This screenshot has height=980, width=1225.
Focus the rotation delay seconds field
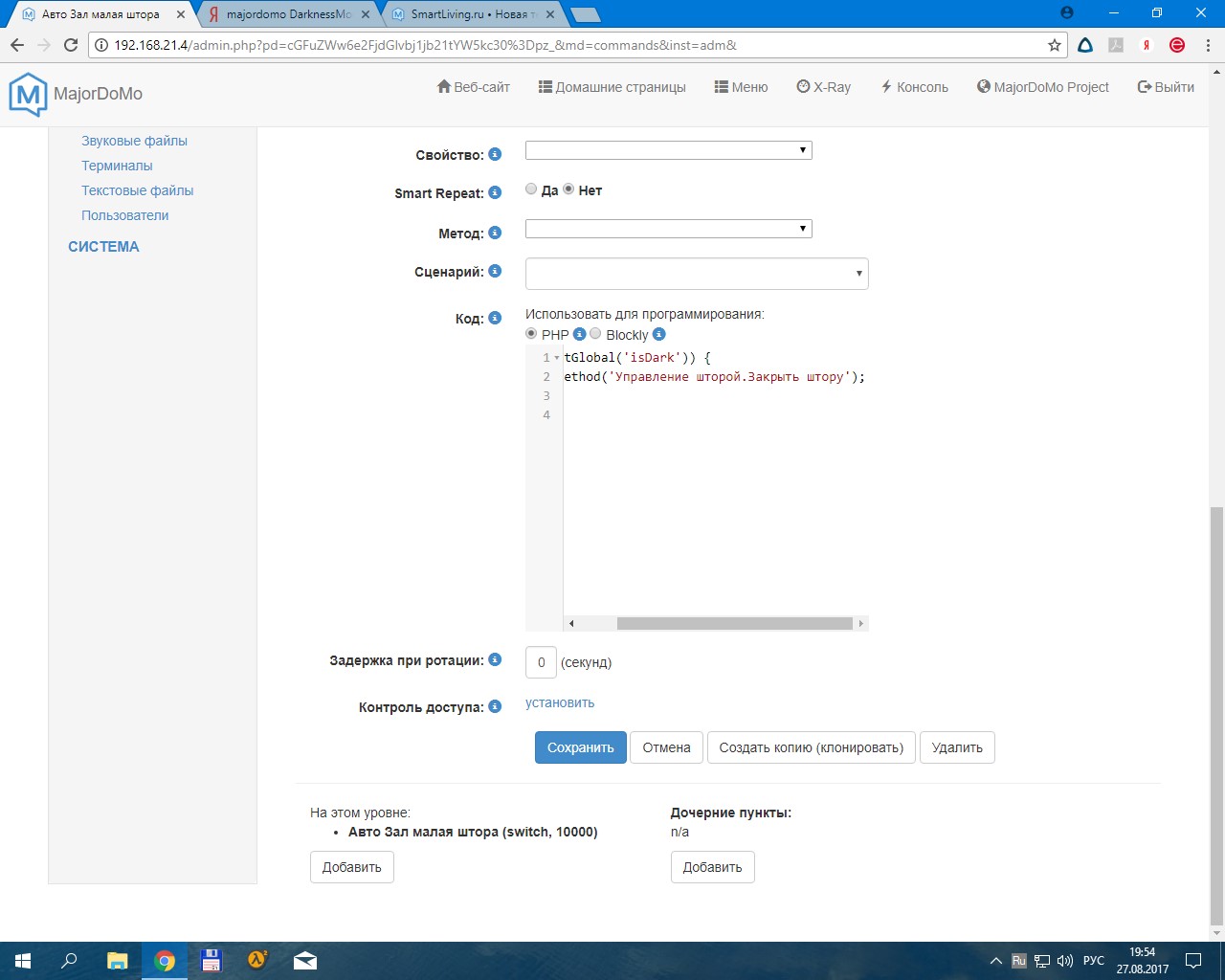point(541,662)
